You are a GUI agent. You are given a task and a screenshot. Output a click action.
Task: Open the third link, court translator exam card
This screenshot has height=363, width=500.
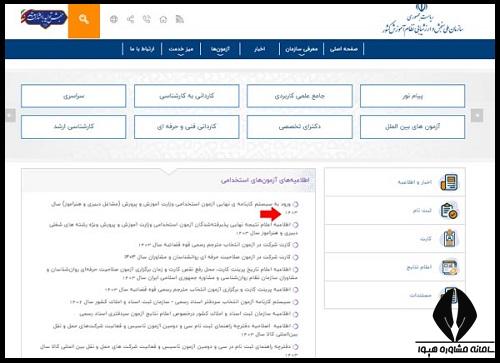[215, 245]
